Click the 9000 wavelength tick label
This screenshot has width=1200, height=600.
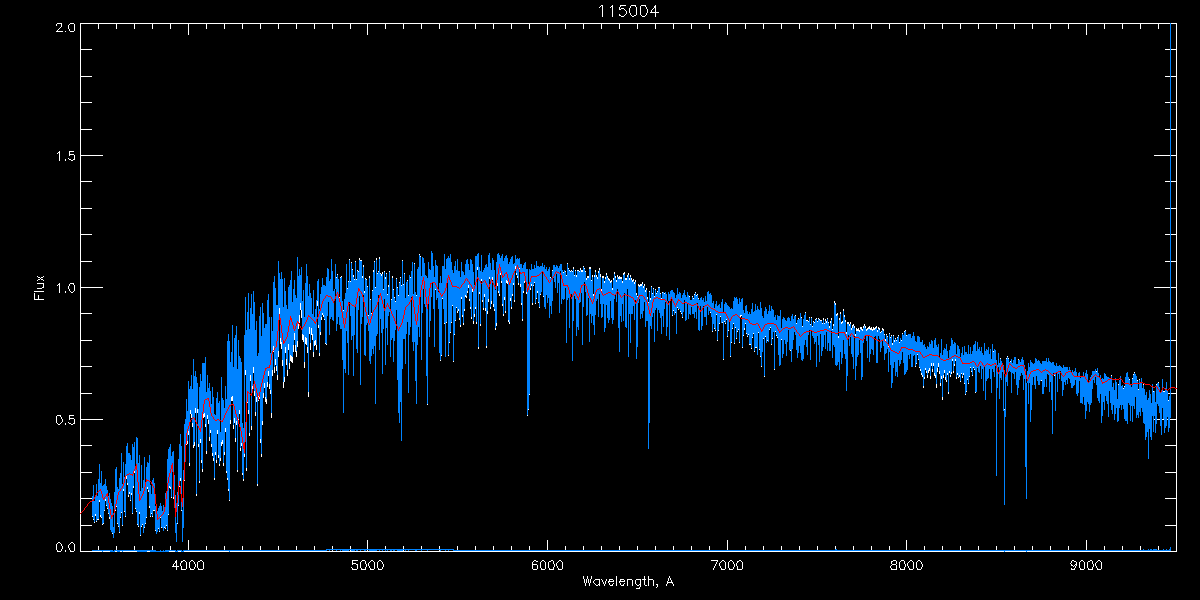pyautogui.click(x=1087, y=564)
